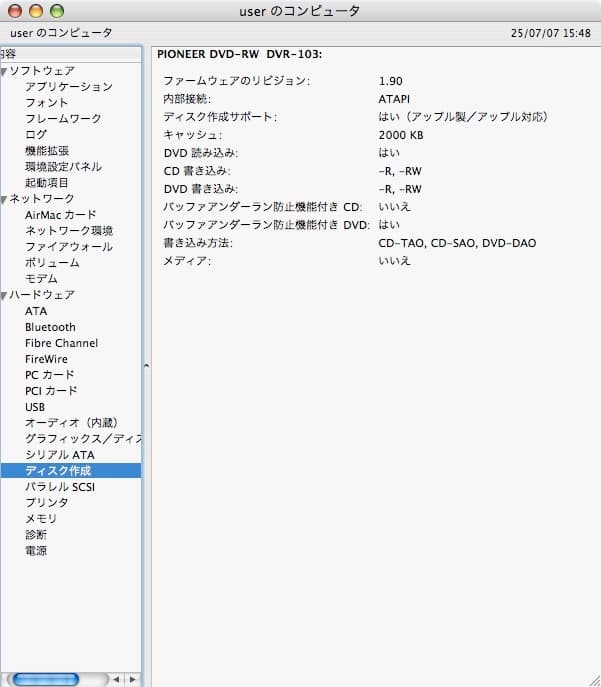Click the PIONEER DVD-RW DVR-103 heading
The height and width of the screenshot is (687, 601).
click(x=245, y=54)
